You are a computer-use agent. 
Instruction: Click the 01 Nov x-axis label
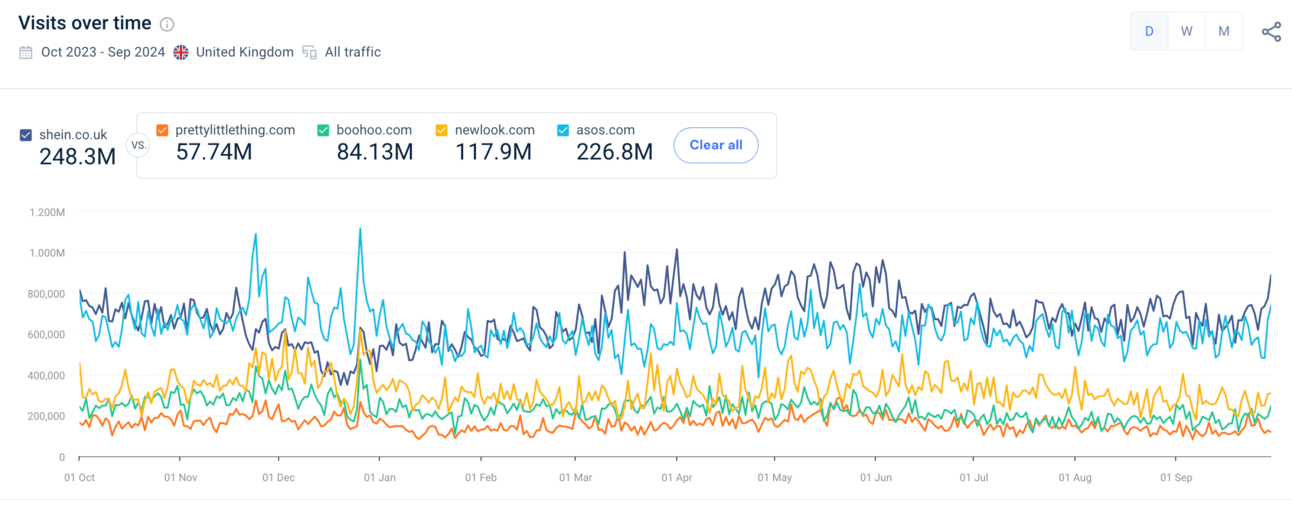180,478
